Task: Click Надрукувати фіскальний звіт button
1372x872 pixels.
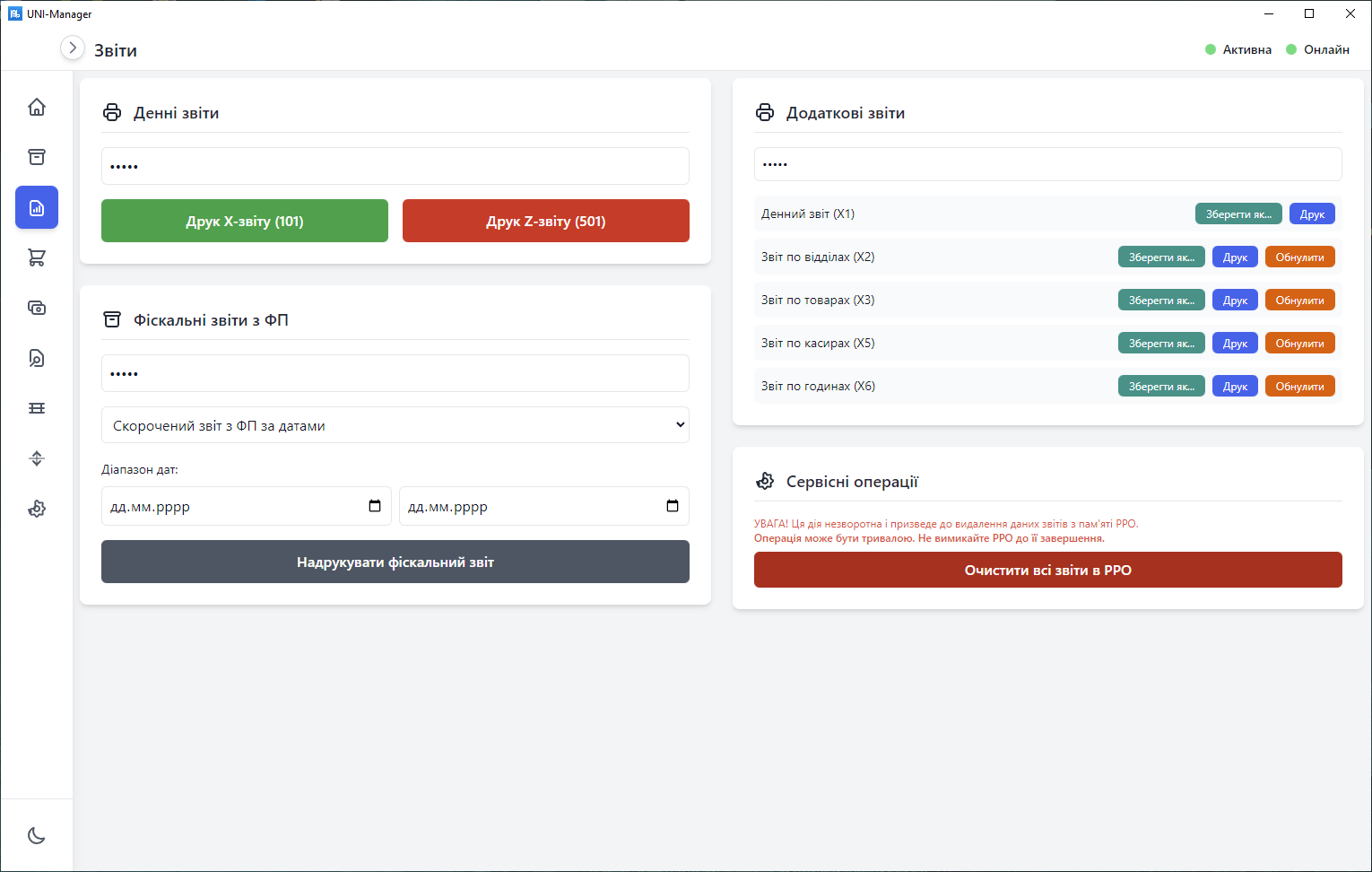Action: (x=395, y=562)
